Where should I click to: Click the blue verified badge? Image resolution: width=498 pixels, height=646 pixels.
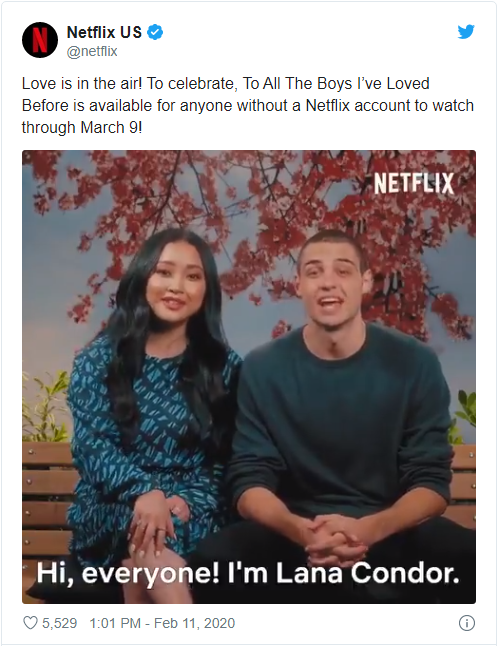coord(155,32)
